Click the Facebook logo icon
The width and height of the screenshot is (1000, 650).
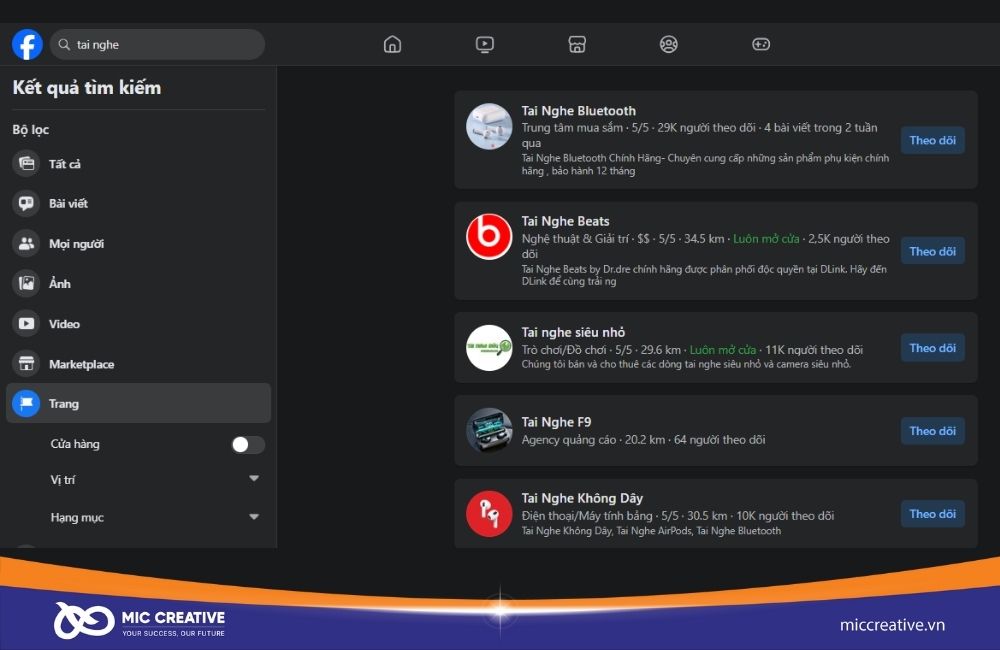(x=27, y=45)
